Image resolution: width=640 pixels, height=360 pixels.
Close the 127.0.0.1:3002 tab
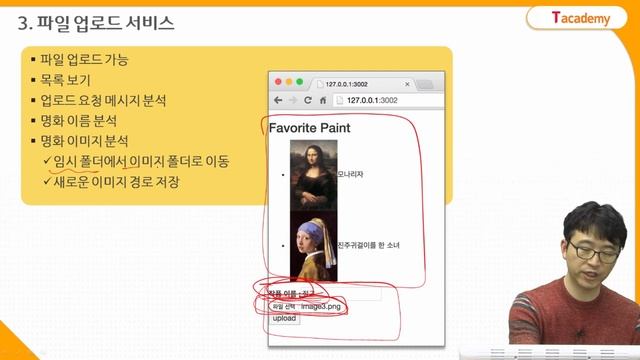(407, 84)
